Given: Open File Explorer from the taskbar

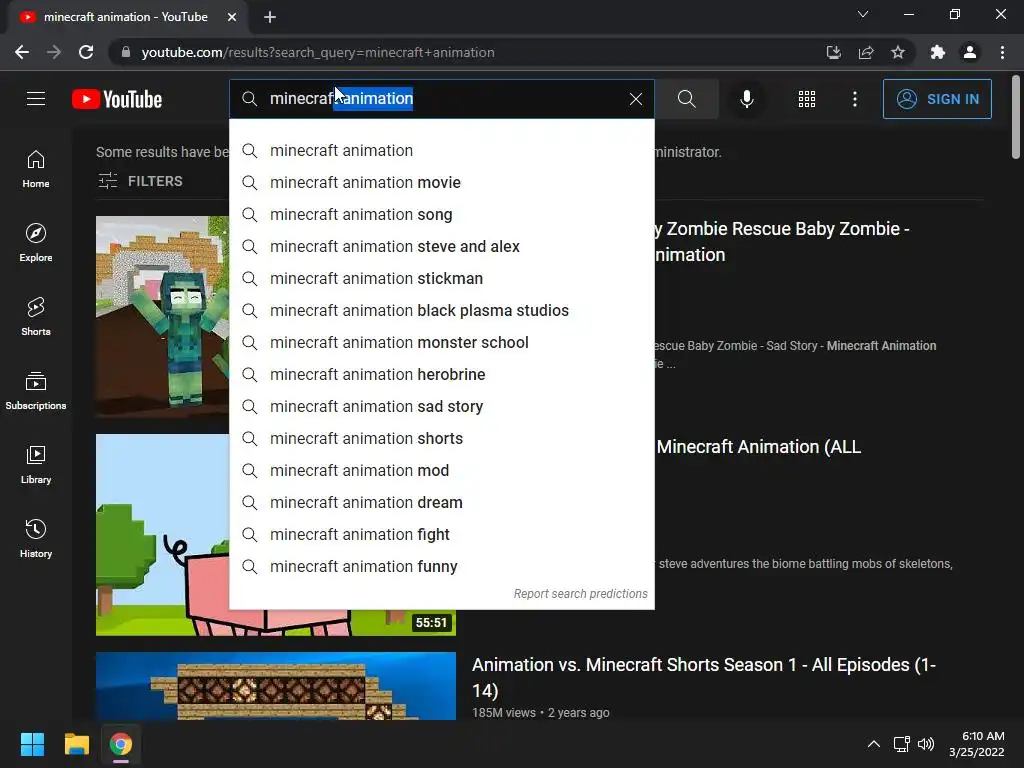Looking at the screenshot, I should 76,744.
